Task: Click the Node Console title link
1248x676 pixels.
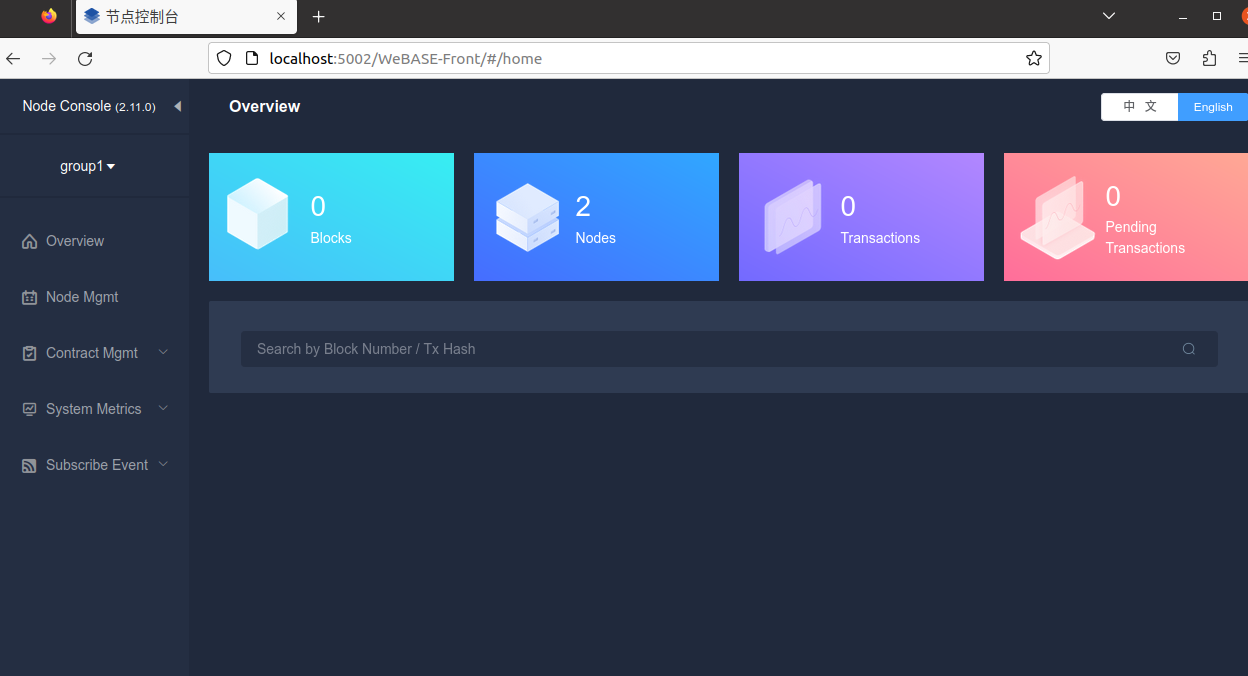Action: click(x=67, y=105)
